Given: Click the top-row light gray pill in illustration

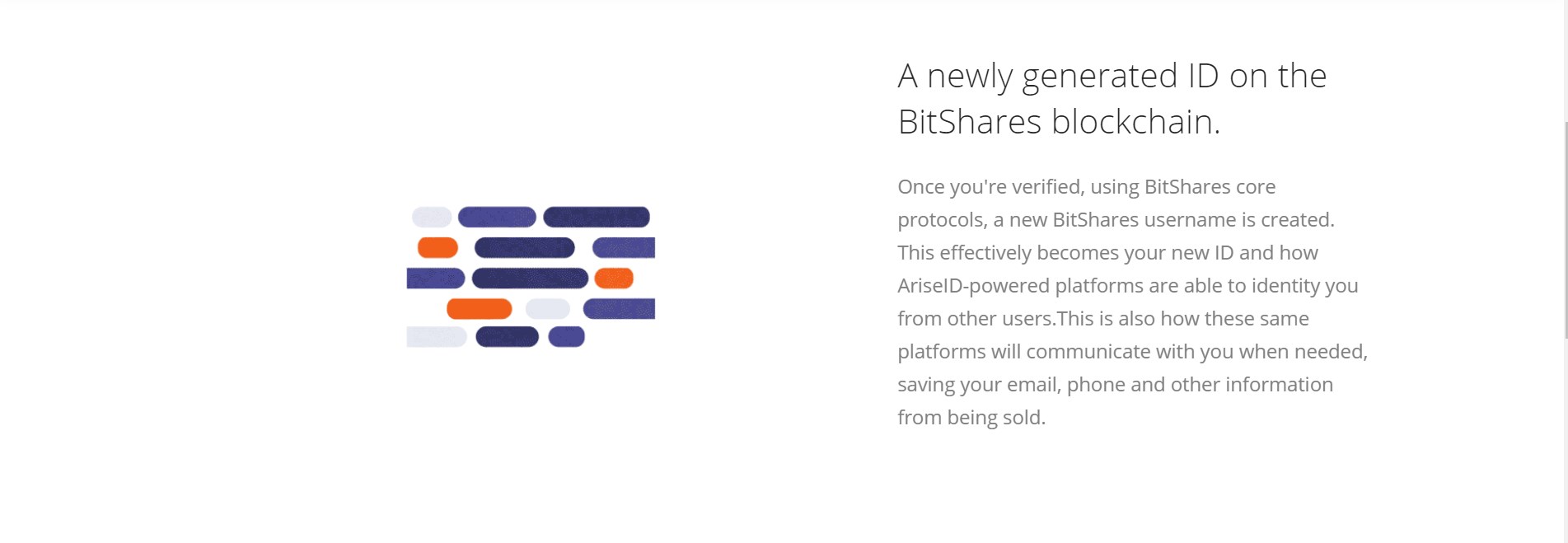Looking at the screenshot, I should point(432,217).
